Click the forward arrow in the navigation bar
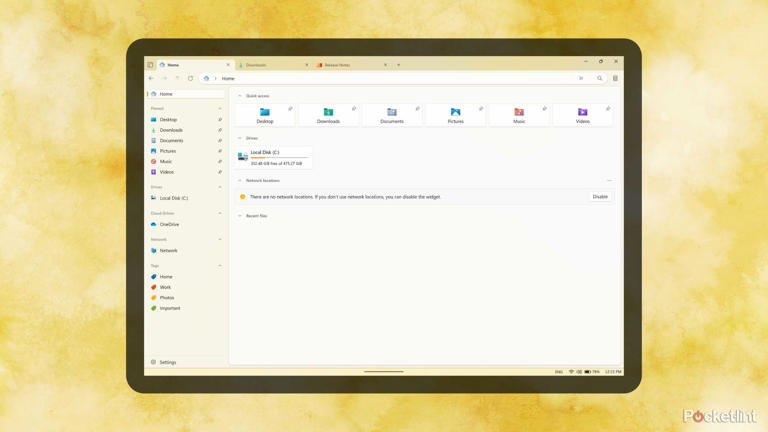 coord(165,78)
